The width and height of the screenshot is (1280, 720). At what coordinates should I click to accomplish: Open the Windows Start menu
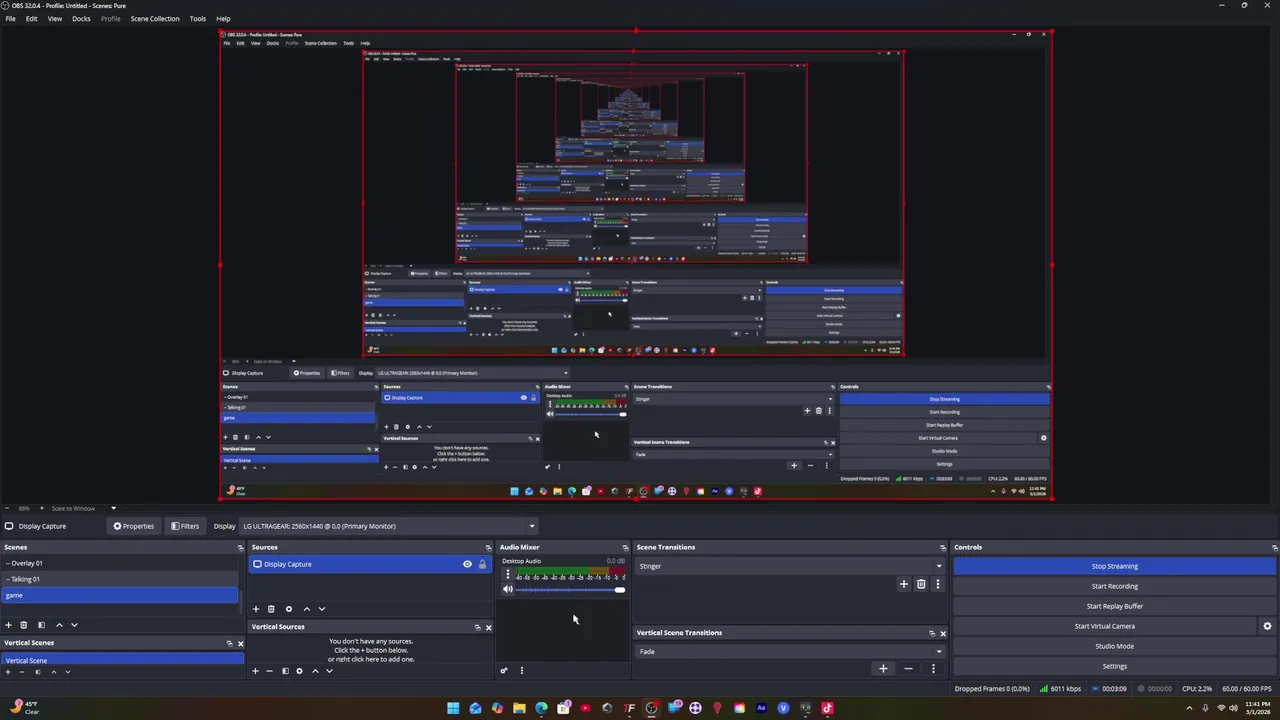tap(453, 708)
